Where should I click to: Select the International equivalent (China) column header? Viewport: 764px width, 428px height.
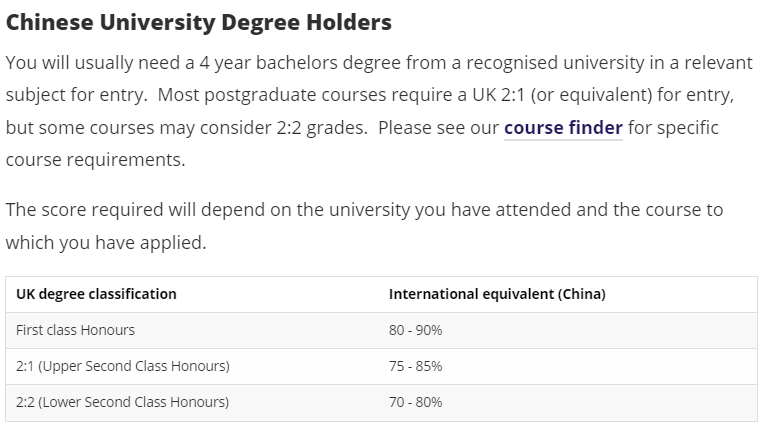tap(497, 294)
